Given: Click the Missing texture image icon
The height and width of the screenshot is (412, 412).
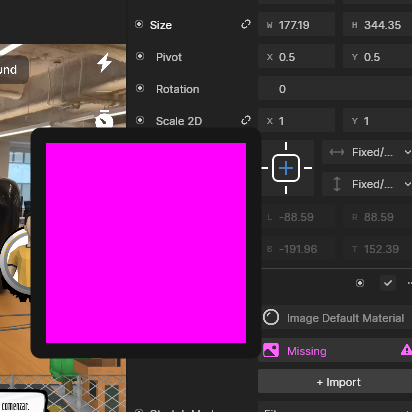Looking at the screenshot, I should click(x=271, y=351).
